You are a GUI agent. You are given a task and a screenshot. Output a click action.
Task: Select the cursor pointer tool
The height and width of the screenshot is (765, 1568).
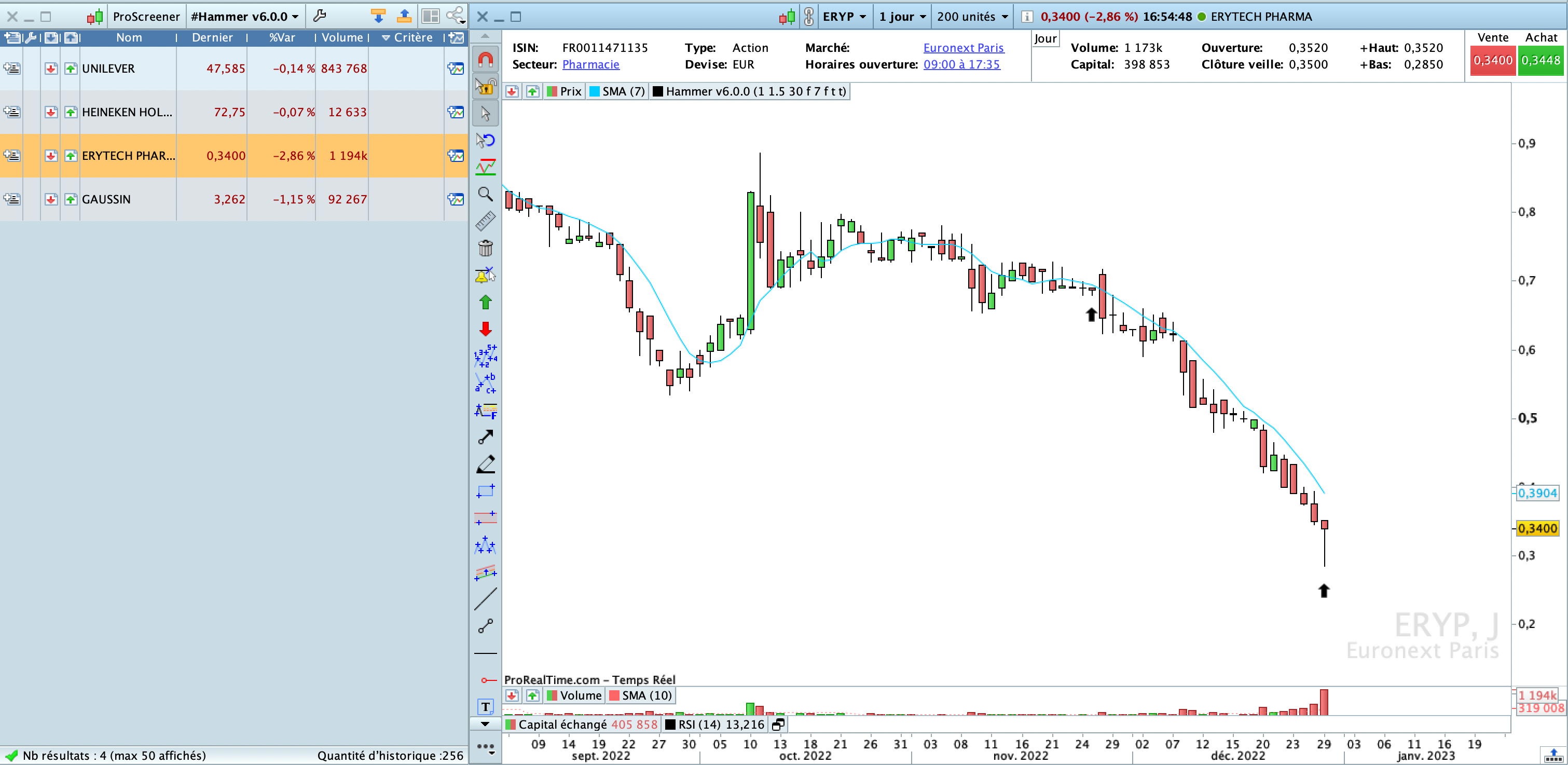[x=485, y=113]
